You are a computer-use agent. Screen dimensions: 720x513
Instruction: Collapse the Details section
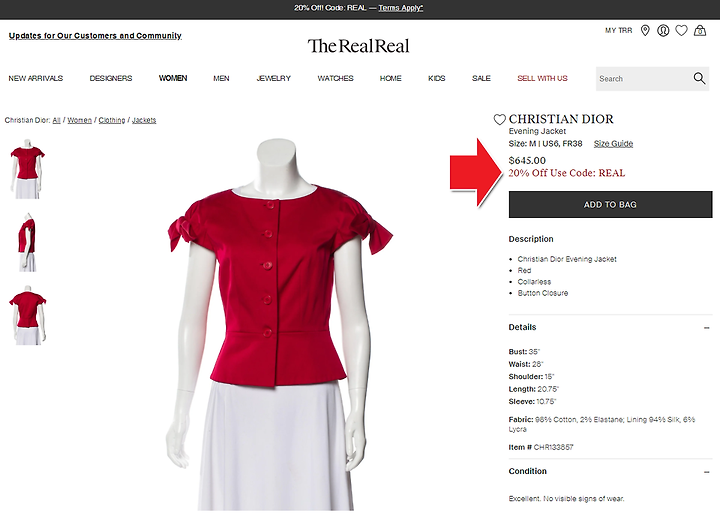706,327
